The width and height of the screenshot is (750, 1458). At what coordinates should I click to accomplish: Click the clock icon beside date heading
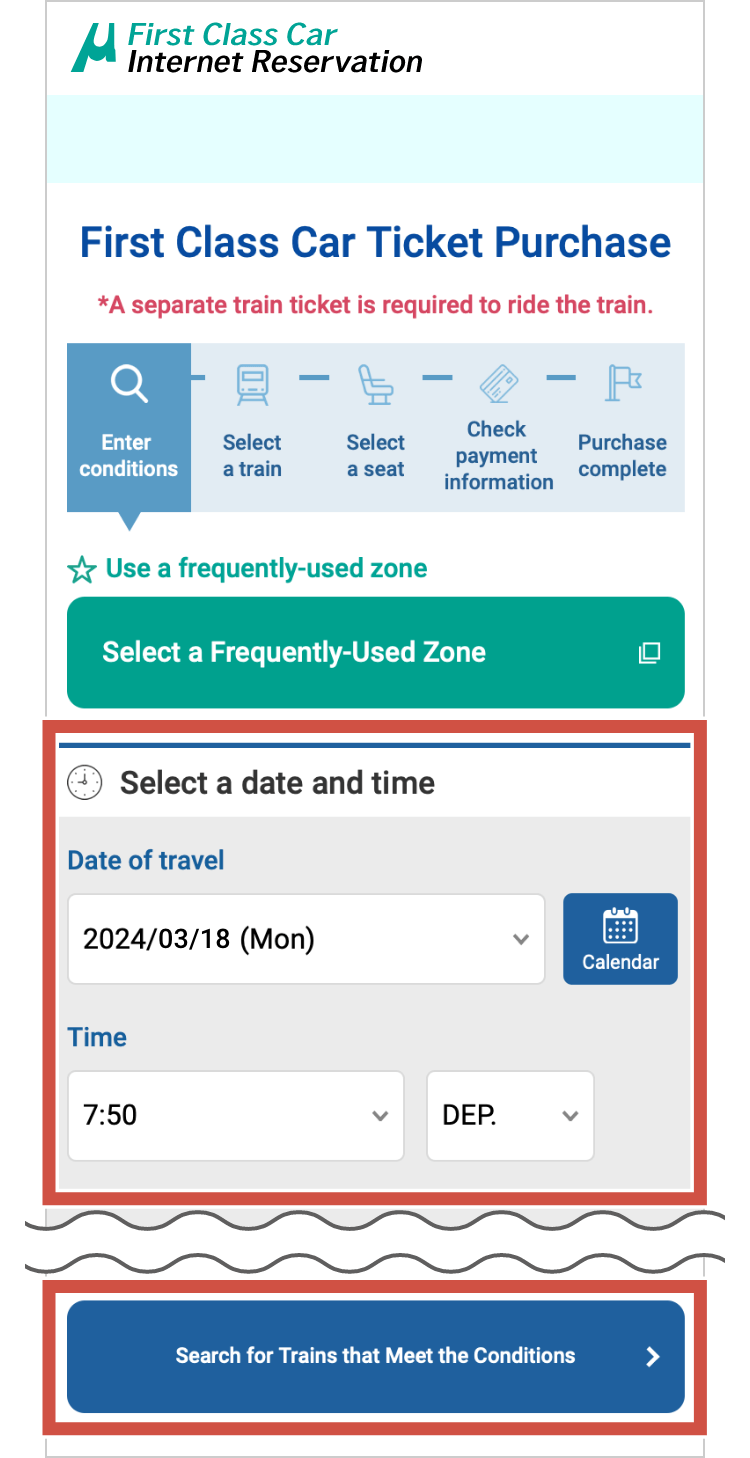point(85,783)
